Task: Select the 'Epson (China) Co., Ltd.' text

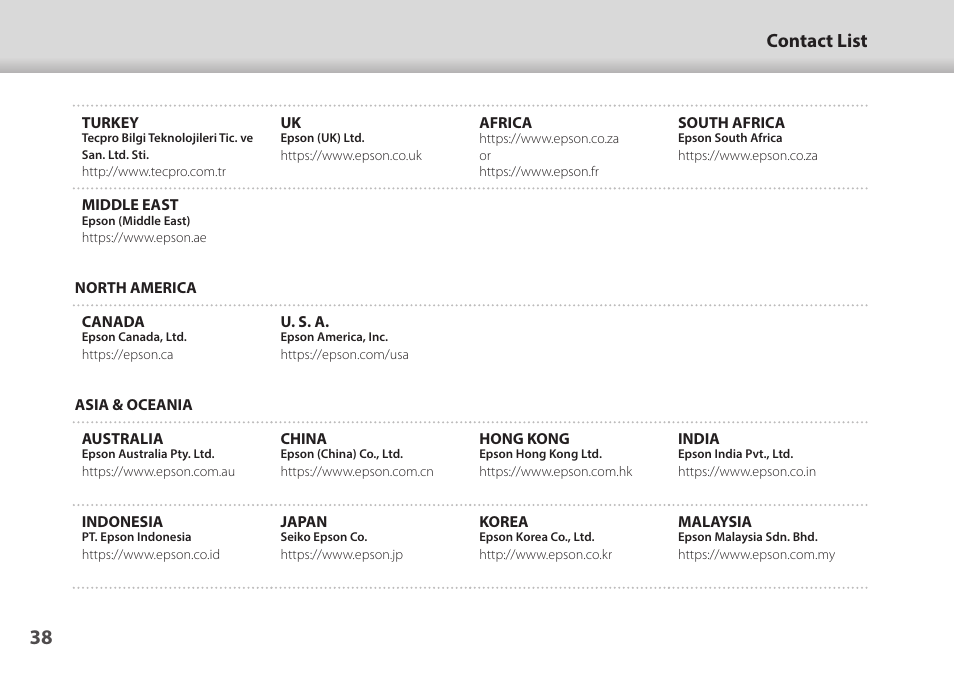Action: tap(342, 454)
